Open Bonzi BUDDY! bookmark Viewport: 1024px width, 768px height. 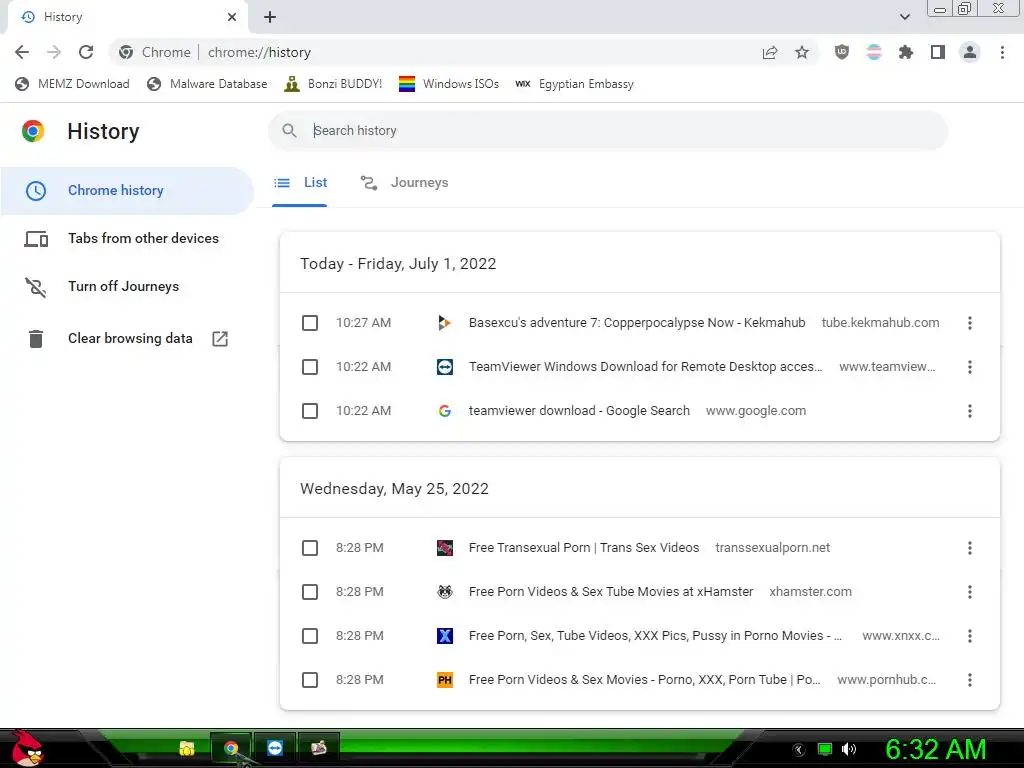pyautogui.click(x=333, y=84)
